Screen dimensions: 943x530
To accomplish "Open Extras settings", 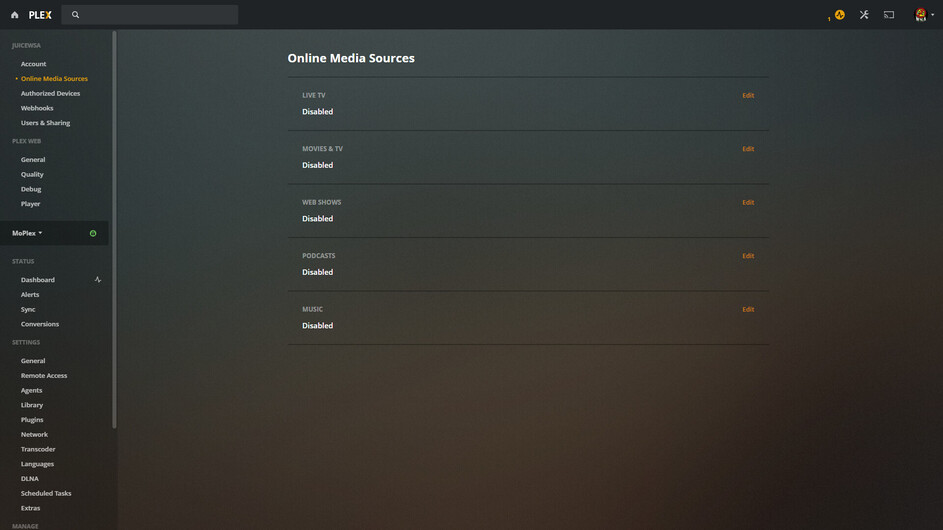I will point(30,508).
